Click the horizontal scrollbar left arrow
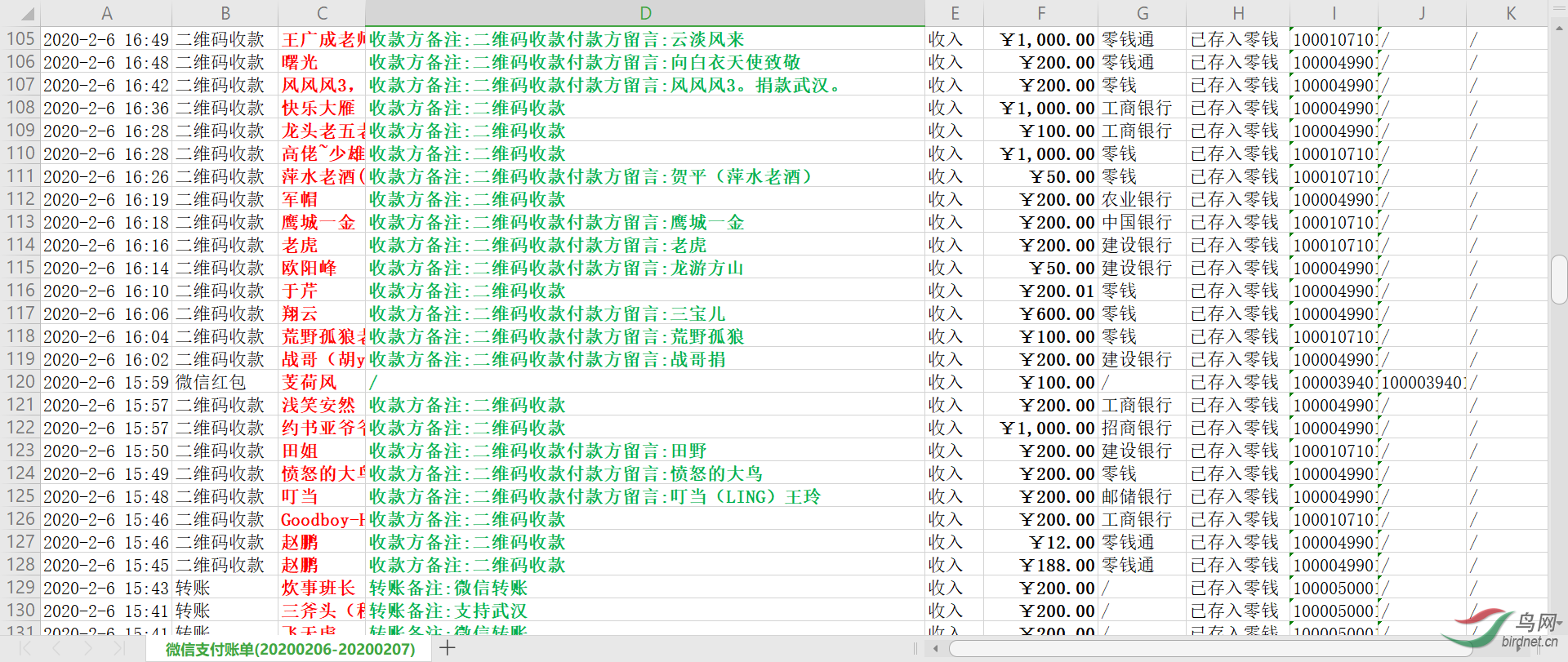The image size is (1568, 662). (935, 649)
